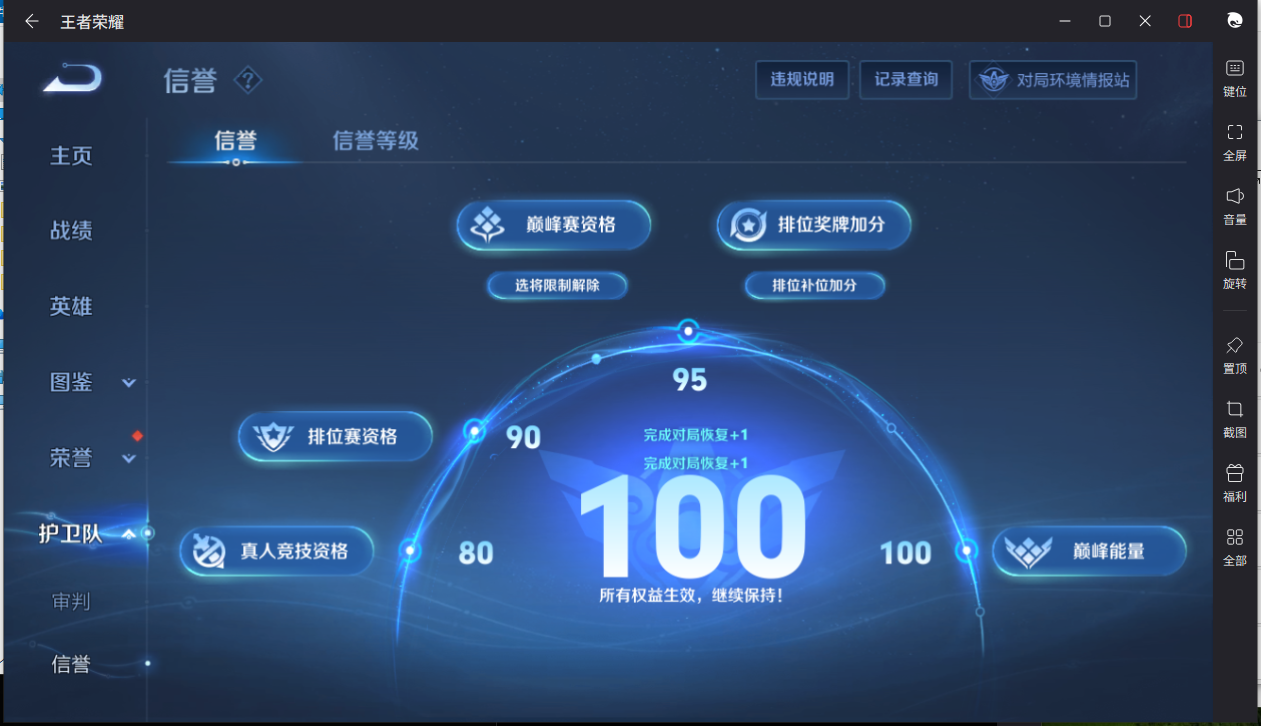This screenshot has height=726, width=1261.
Task: Expand the 荣誉 chevron arrow
Action: 129,459
